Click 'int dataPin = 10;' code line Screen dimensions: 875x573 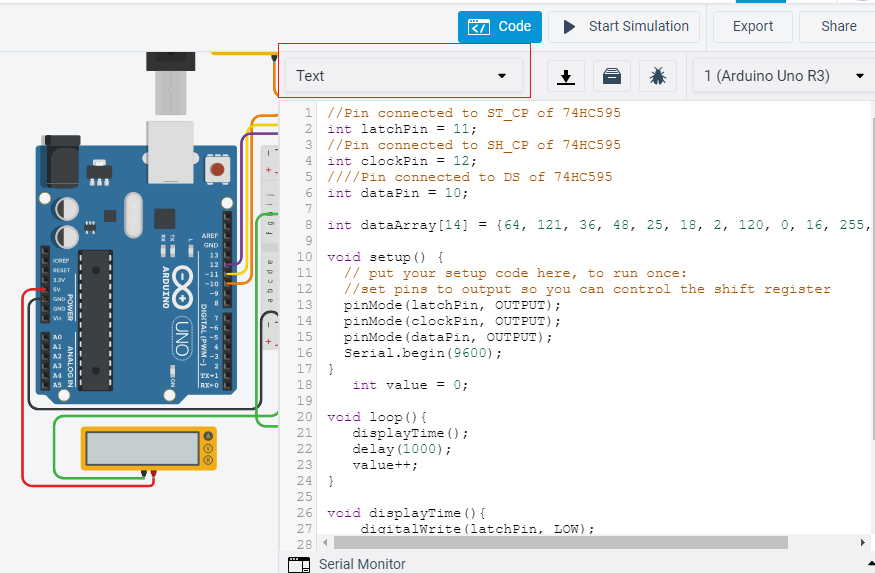click(x=397, y=193)
